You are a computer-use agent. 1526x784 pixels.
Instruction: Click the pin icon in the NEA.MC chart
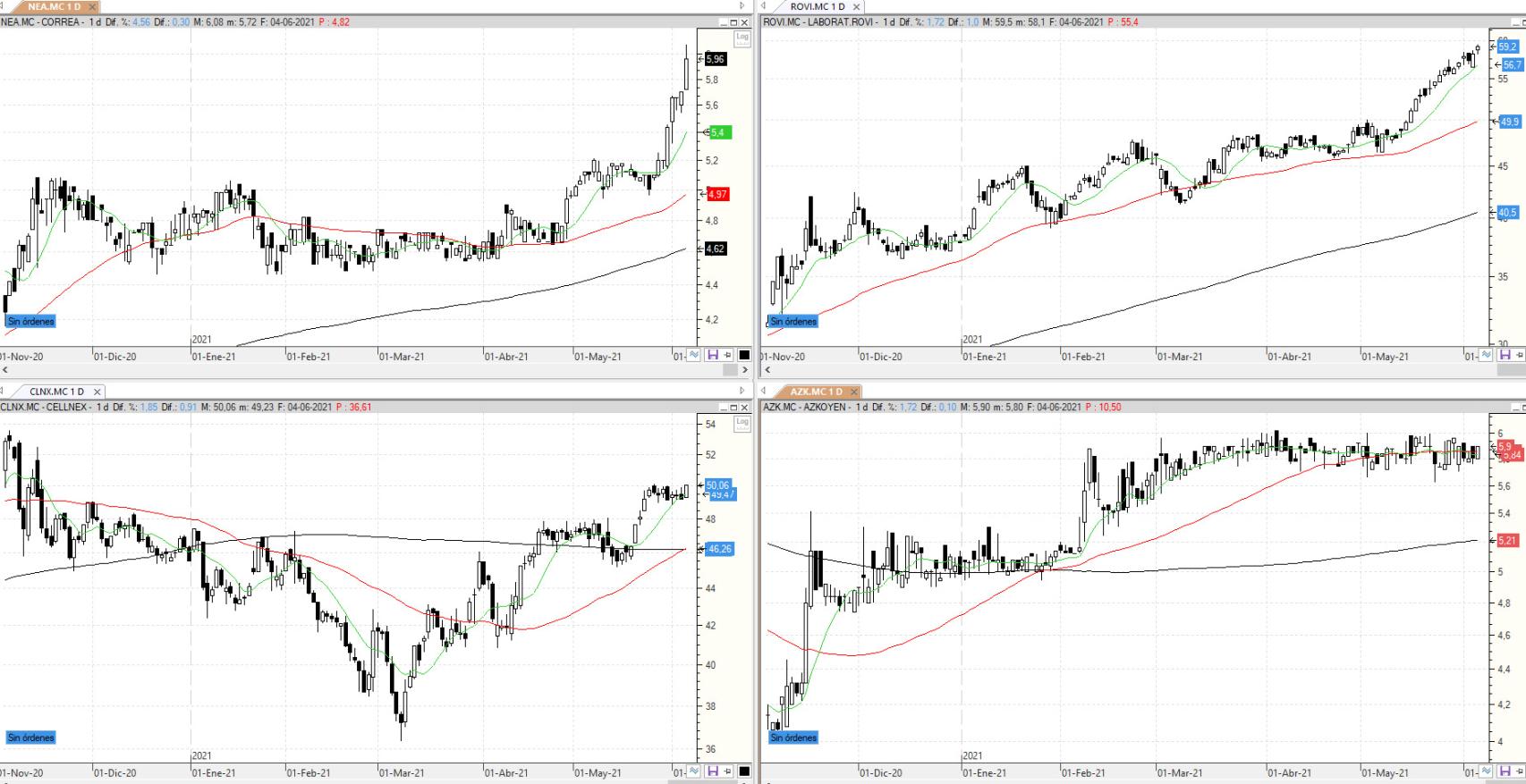click(x=727, y=355)
